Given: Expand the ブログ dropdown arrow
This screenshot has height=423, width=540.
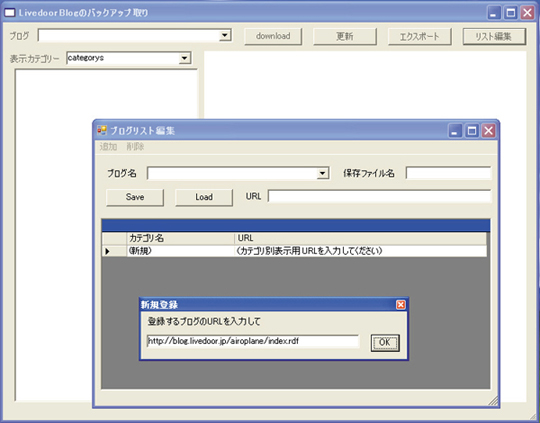Looking at the screenshot, I should click(x=225, y=35).
